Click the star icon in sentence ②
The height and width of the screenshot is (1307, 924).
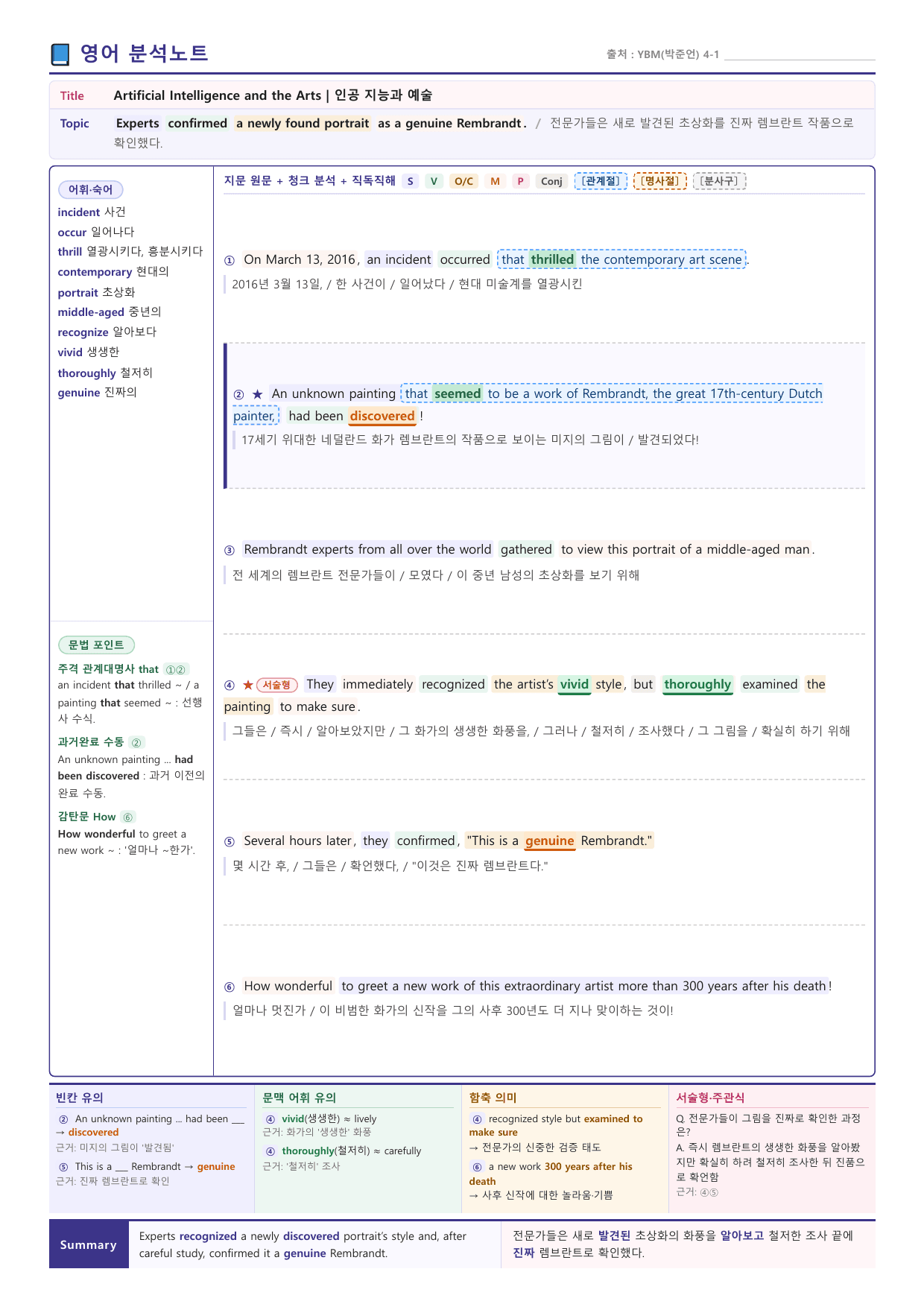pyautogui.click(x=258, y=394)
